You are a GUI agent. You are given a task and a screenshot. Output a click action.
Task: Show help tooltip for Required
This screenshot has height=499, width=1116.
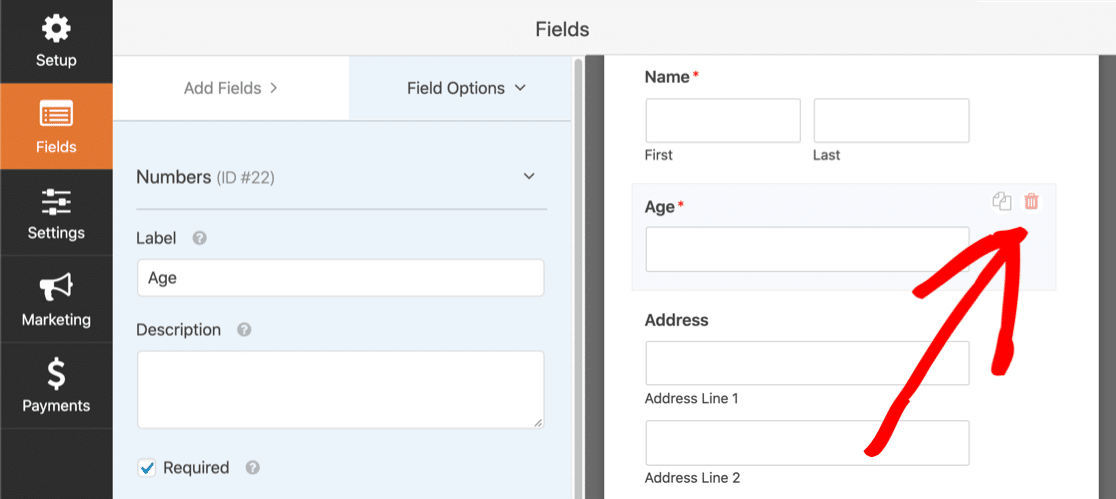click(x=253, y=467)
